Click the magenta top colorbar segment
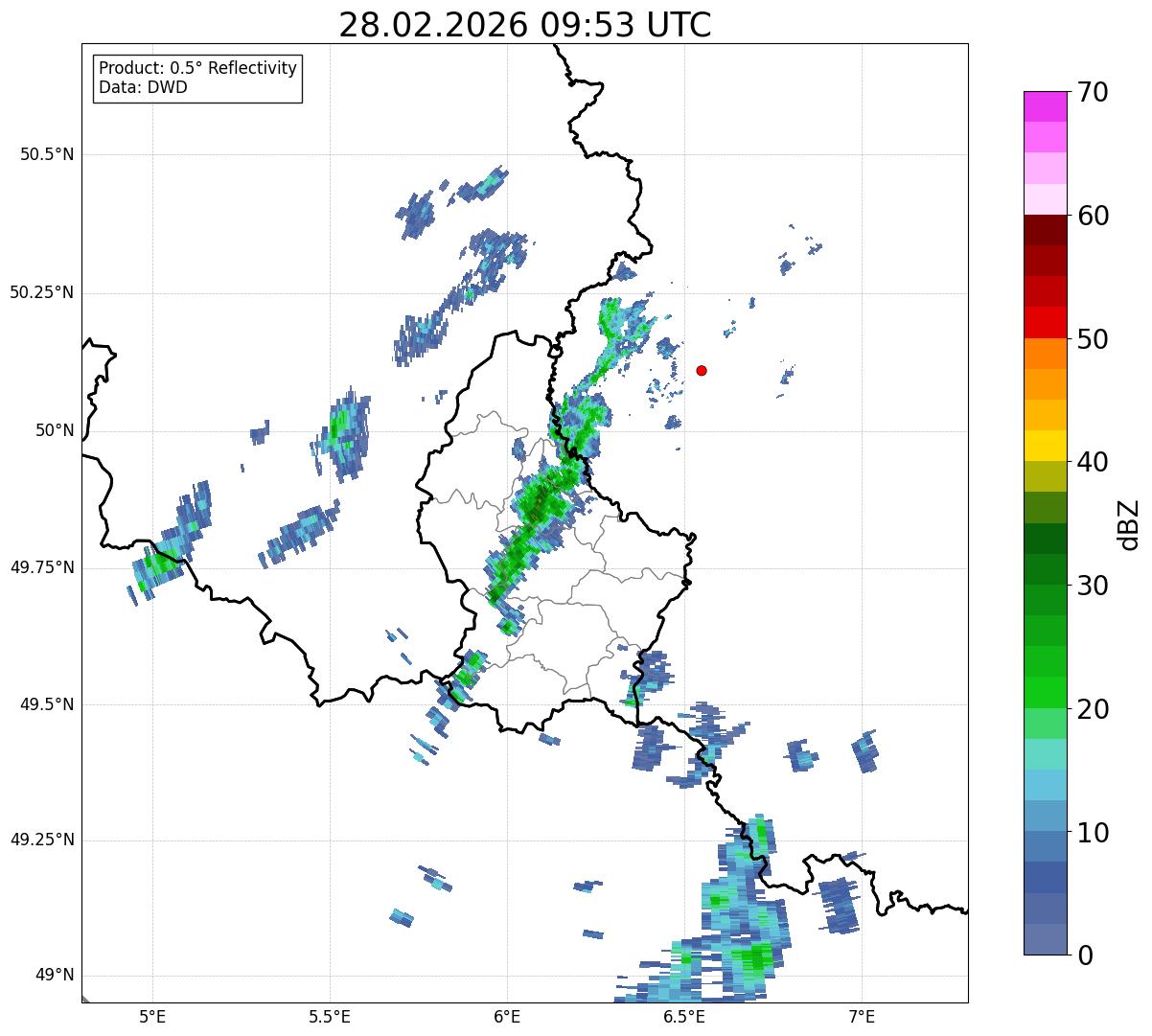1152x1036 pixels. (1045, 106)
